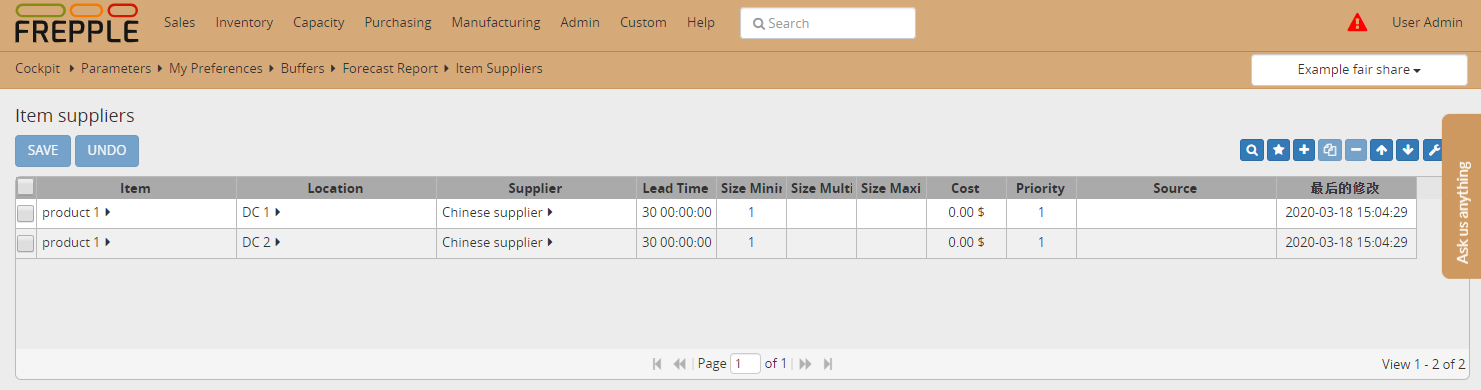Check the row checkbox for DC 2
Image resolution: width=1481 pixels, height=390 pixels.
point(26,243)
